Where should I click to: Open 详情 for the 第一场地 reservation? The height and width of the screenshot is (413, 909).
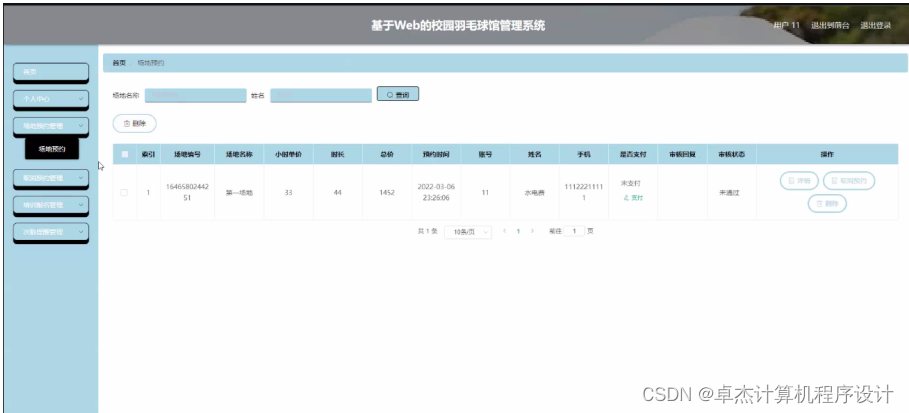799,181
